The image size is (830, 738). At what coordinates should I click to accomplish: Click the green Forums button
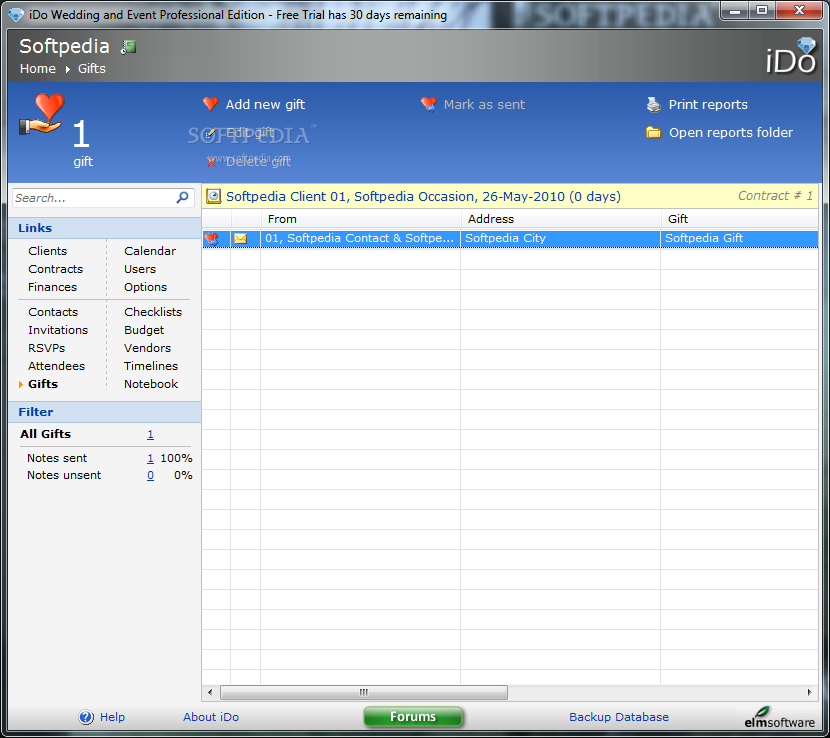click(x=413, y=716)
